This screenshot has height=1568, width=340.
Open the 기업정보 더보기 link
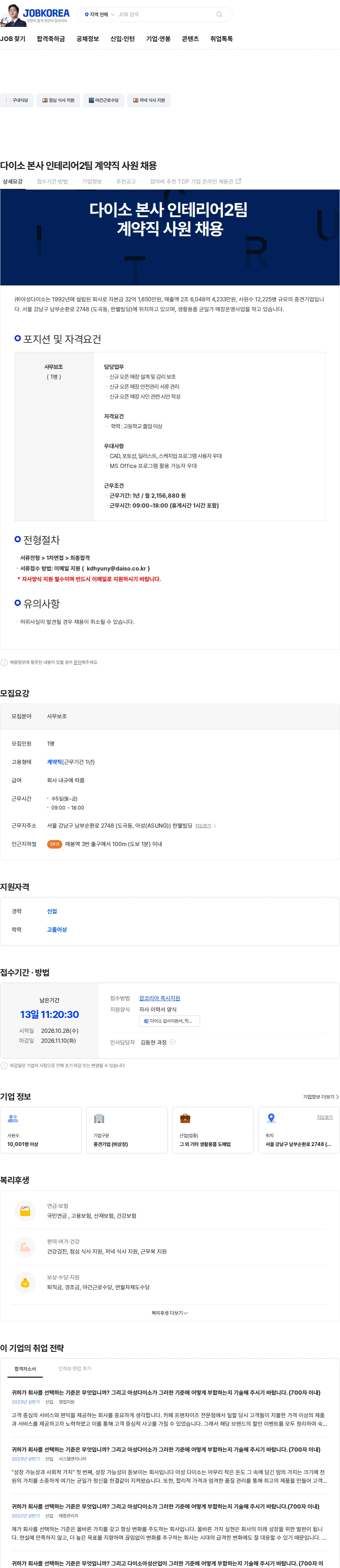point(321,1097)
